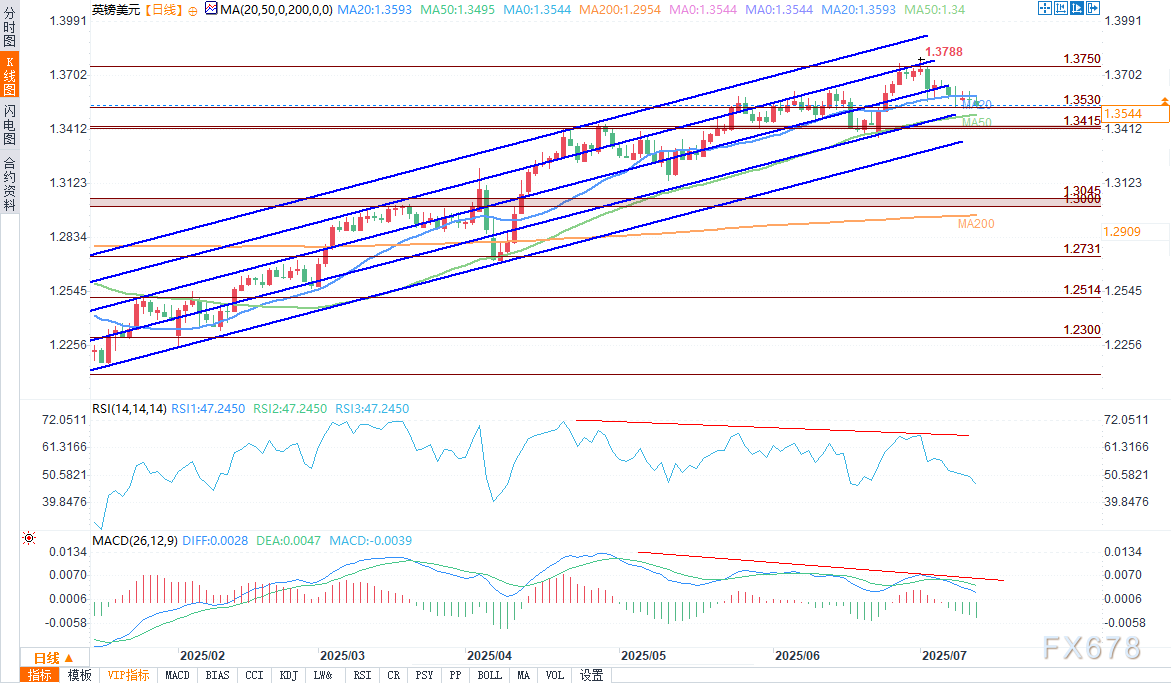Click the orange price alert marker on axis
1171x683 pixels.
1164,102
